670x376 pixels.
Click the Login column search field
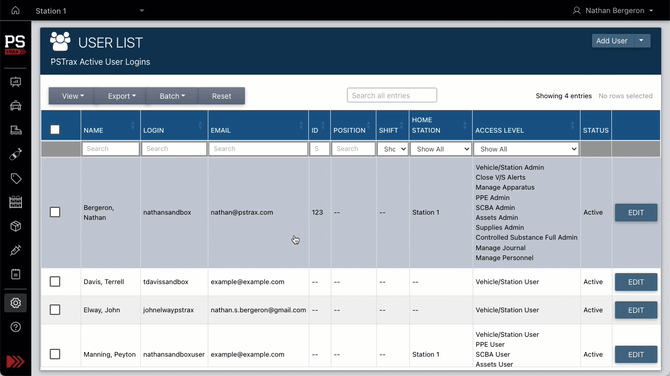(x=174, y=149)
